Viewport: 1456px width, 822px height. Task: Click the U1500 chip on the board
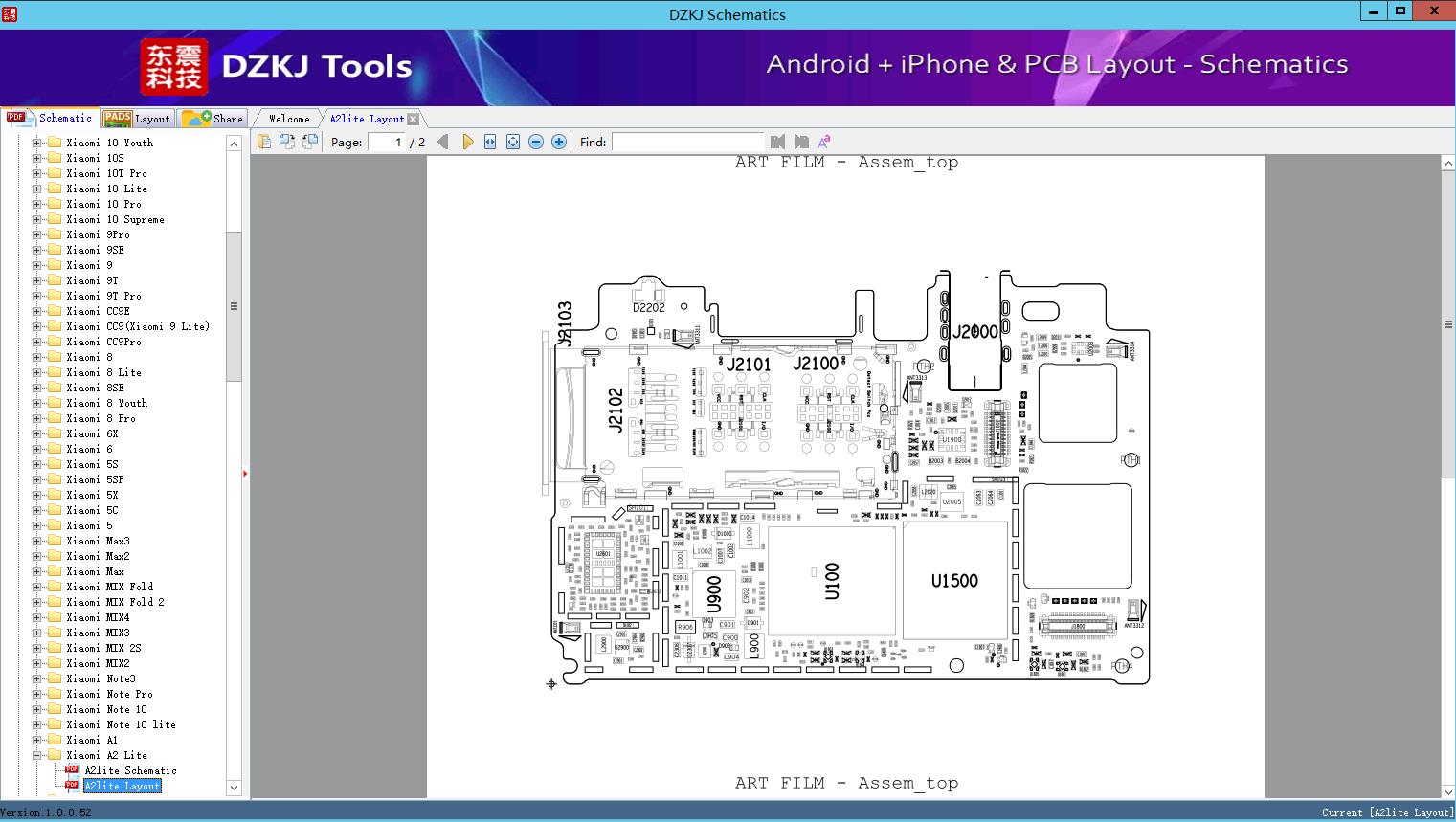point(954,581)
